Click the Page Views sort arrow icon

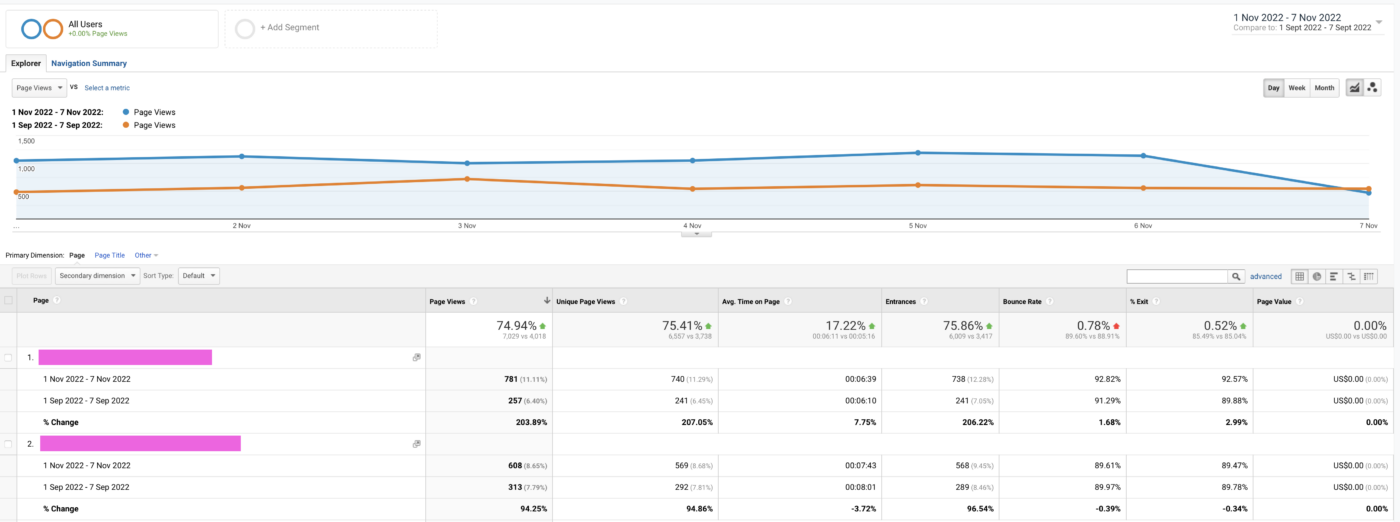[x=546, y=301]
